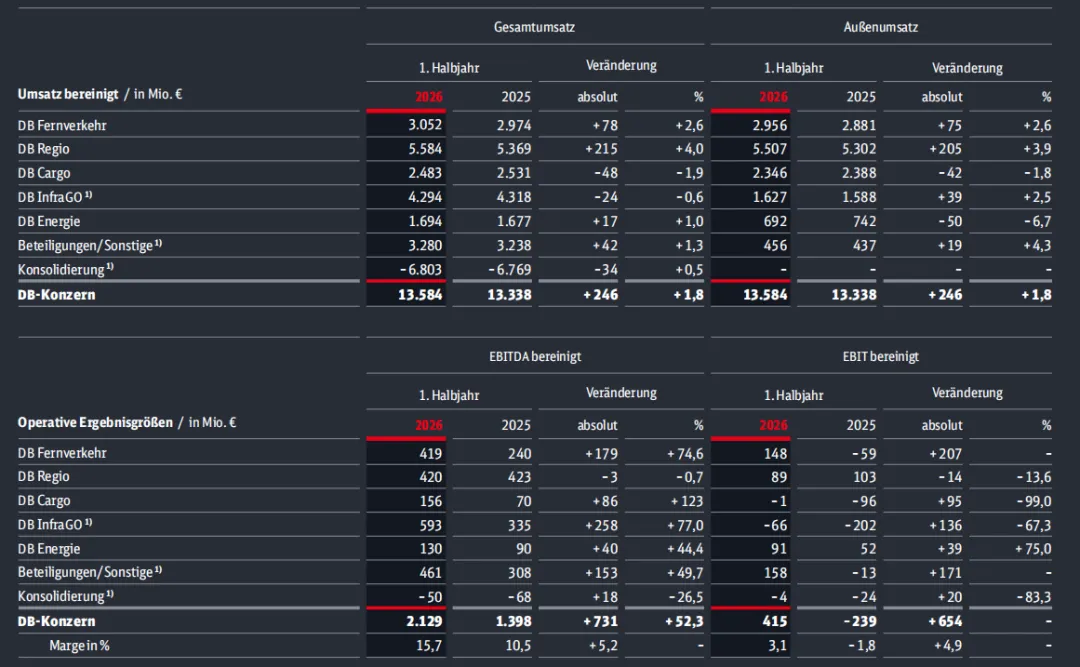Image resolution: width=1080 pixels, height=667 pixels.
Task: Click the Operative Ergebnisgrößen table title
Action: (x=95, y=422)
